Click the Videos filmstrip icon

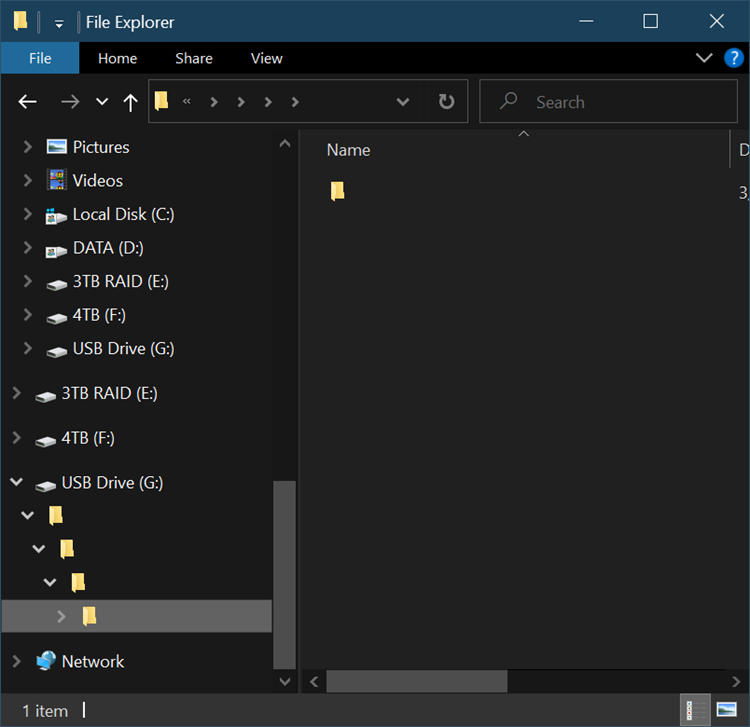[x=56, y=180]
